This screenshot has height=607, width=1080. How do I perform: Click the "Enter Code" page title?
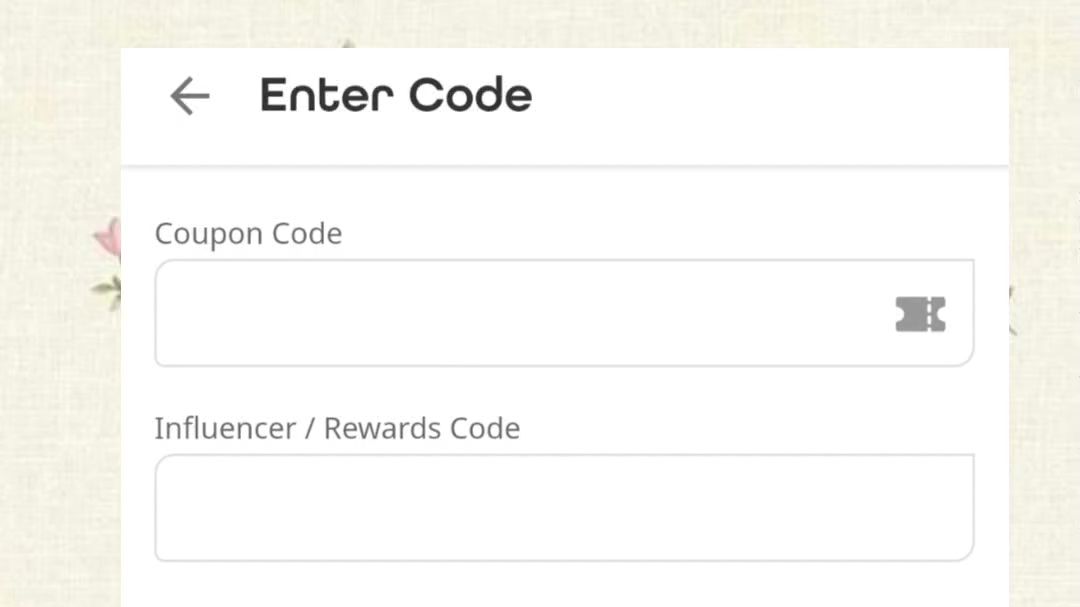click(x=396, y=96)
